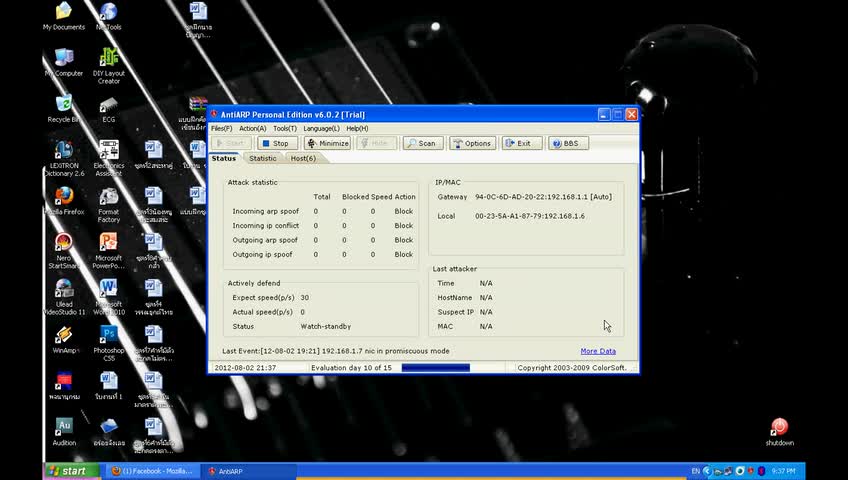Launch DIY Layout Creator desktop icon

109,66
